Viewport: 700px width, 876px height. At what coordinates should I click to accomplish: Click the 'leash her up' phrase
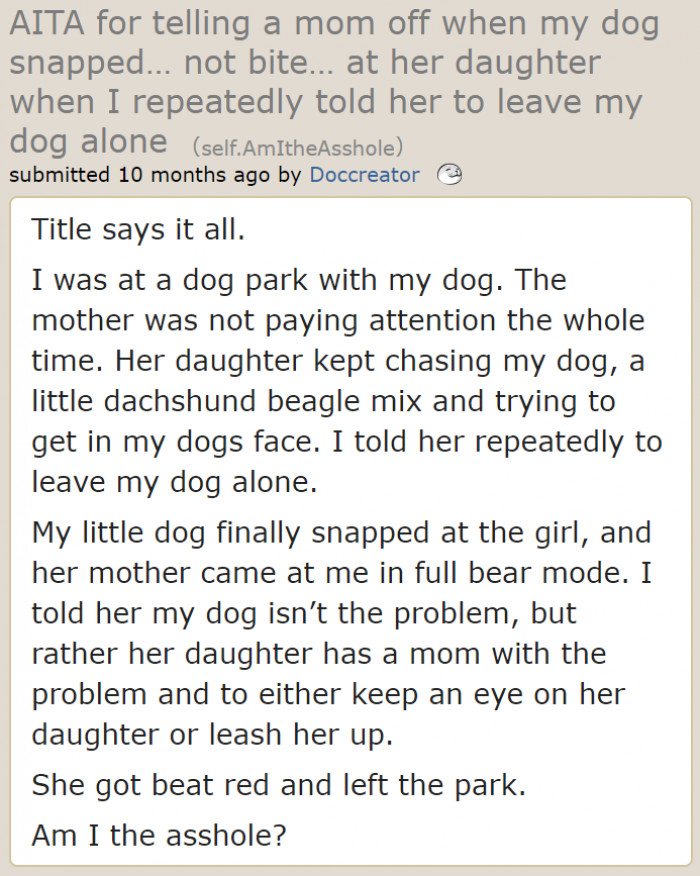pos(301,734)
